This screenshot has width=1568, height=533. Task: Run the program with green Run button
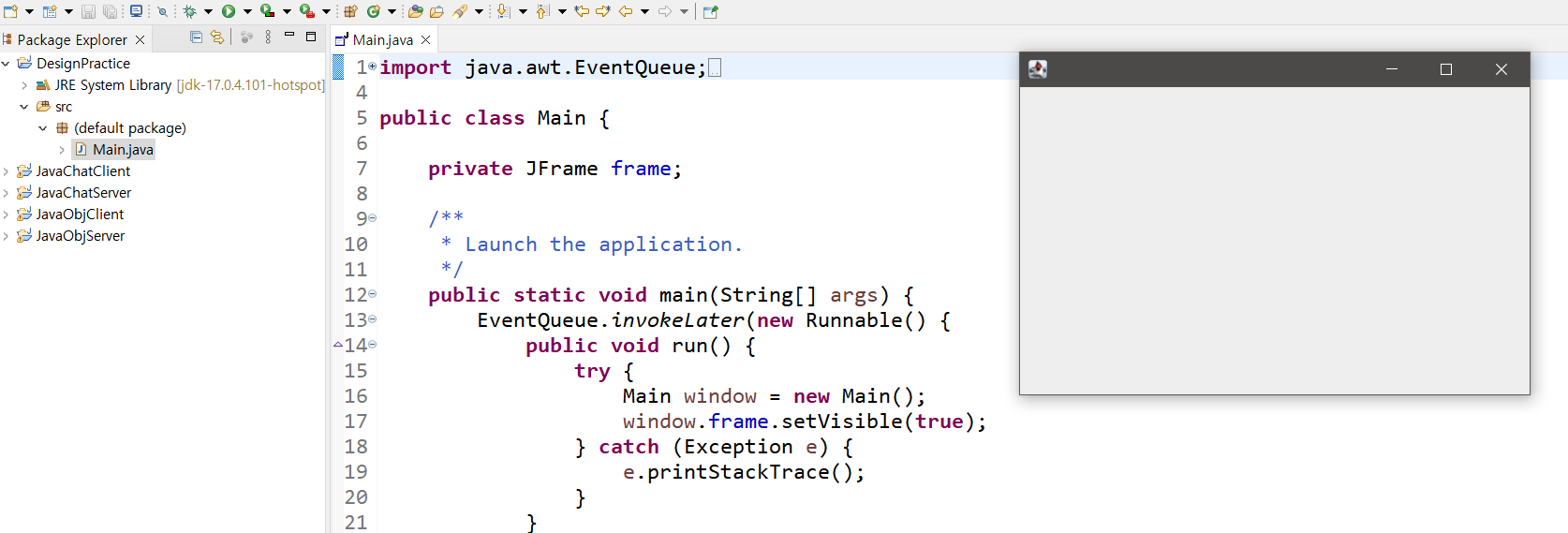pos(229,11)
